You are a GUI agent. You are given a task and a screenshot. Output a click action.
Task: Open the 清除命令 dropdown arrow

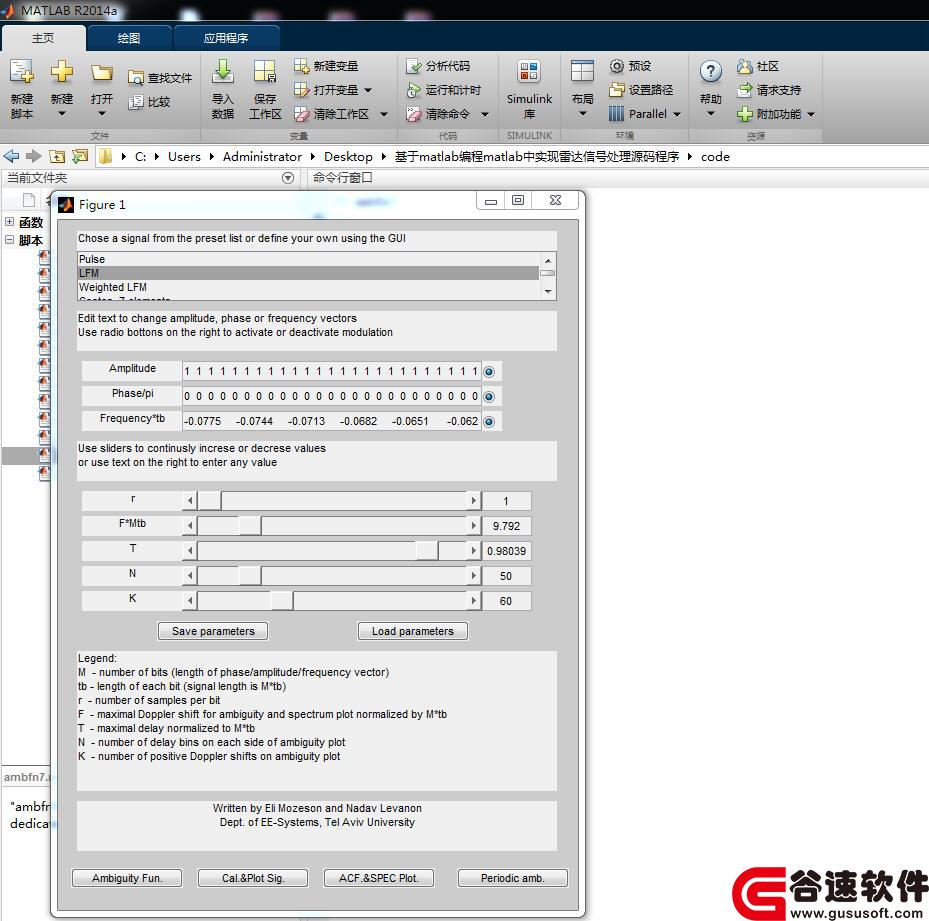point(485,114)
